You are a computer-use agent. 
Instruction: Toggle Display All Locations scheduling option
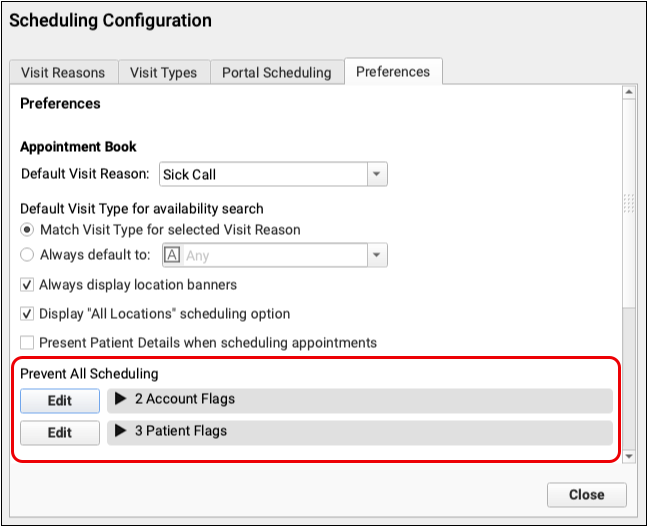(x=28, y=314)
